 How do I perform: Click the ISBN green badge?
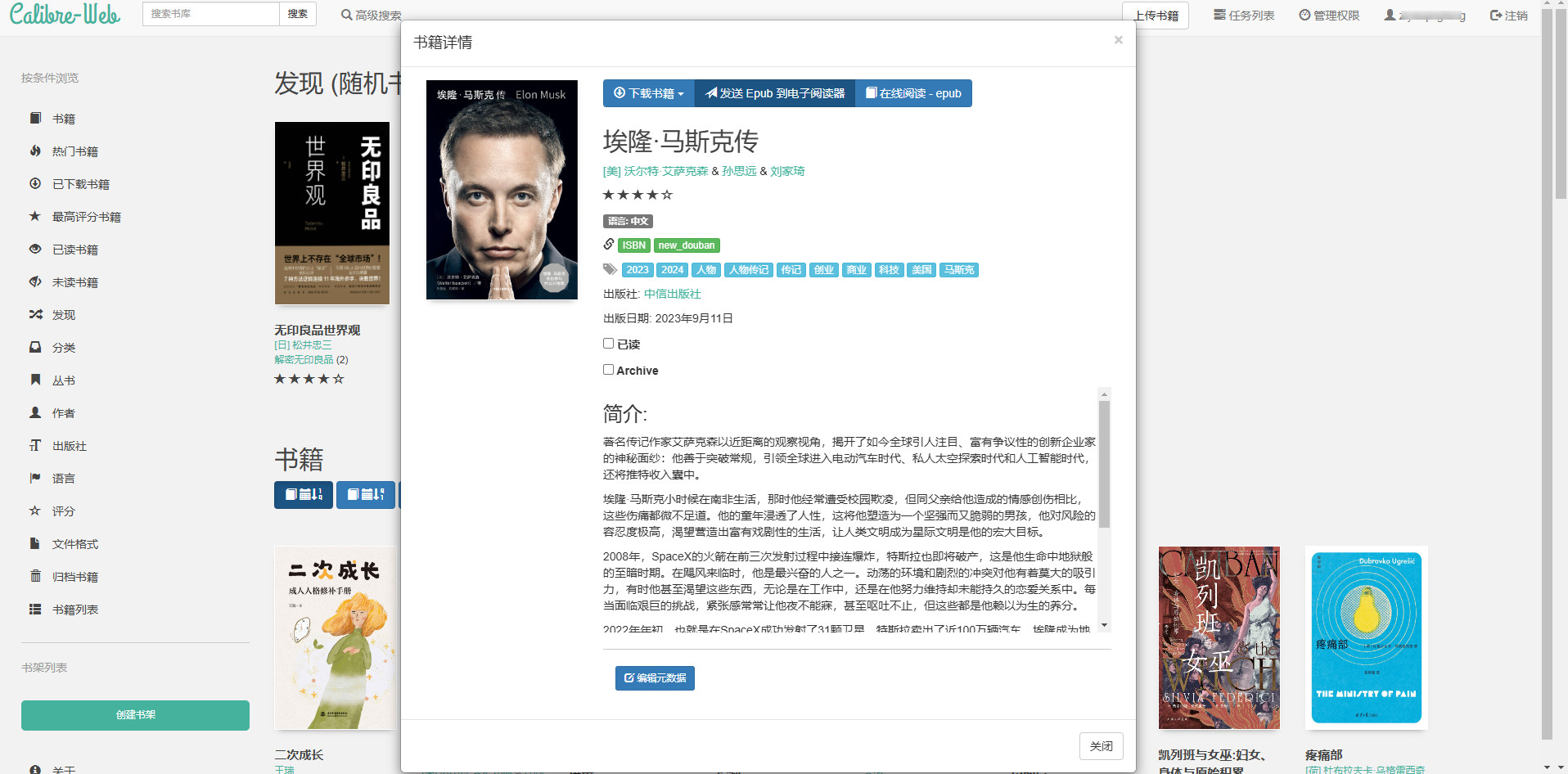click(x=634, y=245)
